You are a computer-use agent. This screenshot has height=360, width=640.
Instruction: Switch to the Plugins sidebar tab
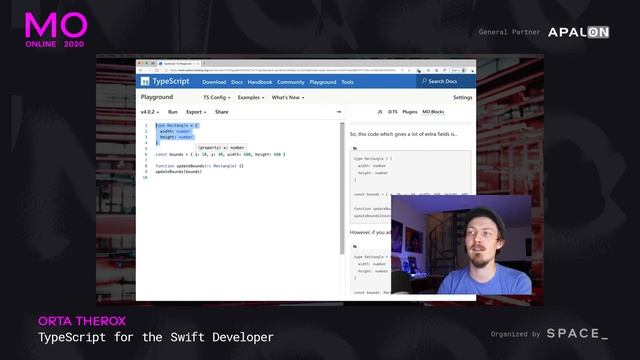pyautogui.click(x=410, y=112)
